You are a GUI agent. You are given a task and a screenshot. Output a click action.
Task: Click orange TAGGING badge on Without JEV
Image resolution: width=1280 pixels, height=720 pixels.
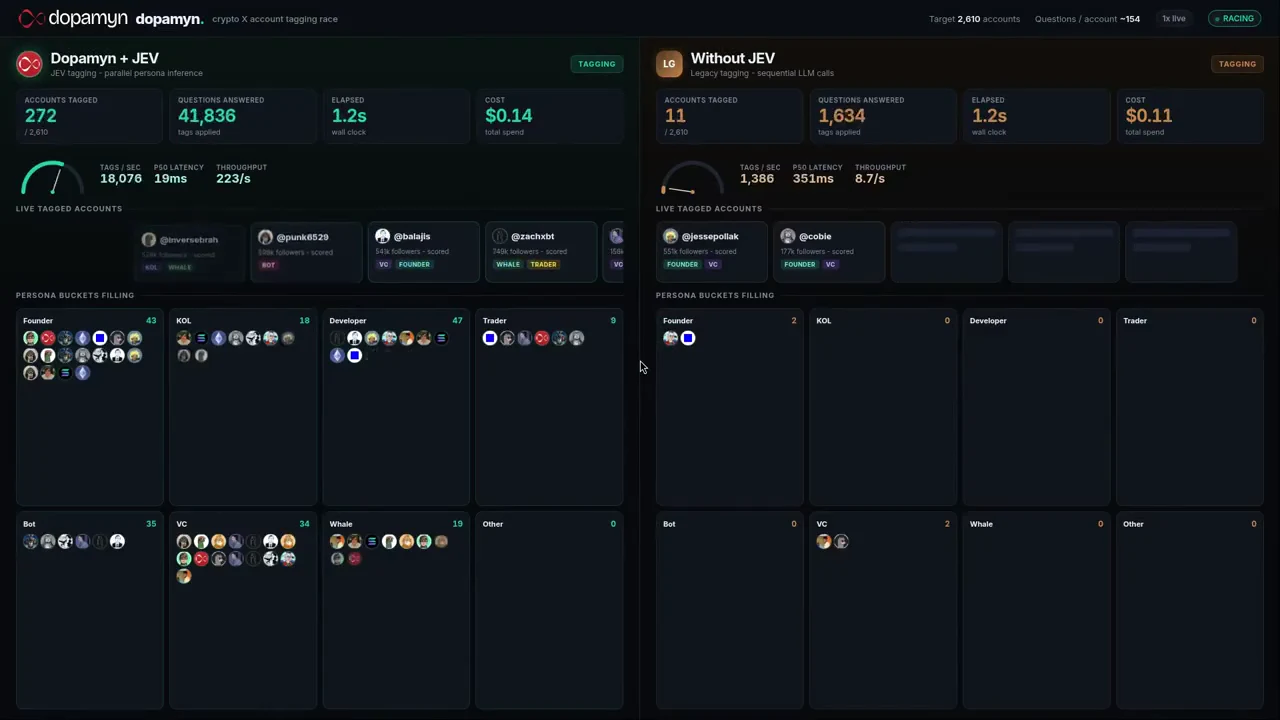point(1237,64)
